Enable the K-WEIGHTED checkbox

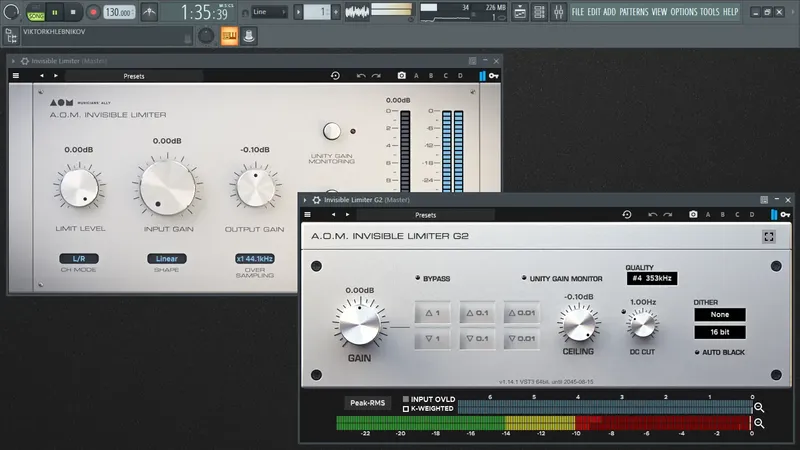point(406,409)
